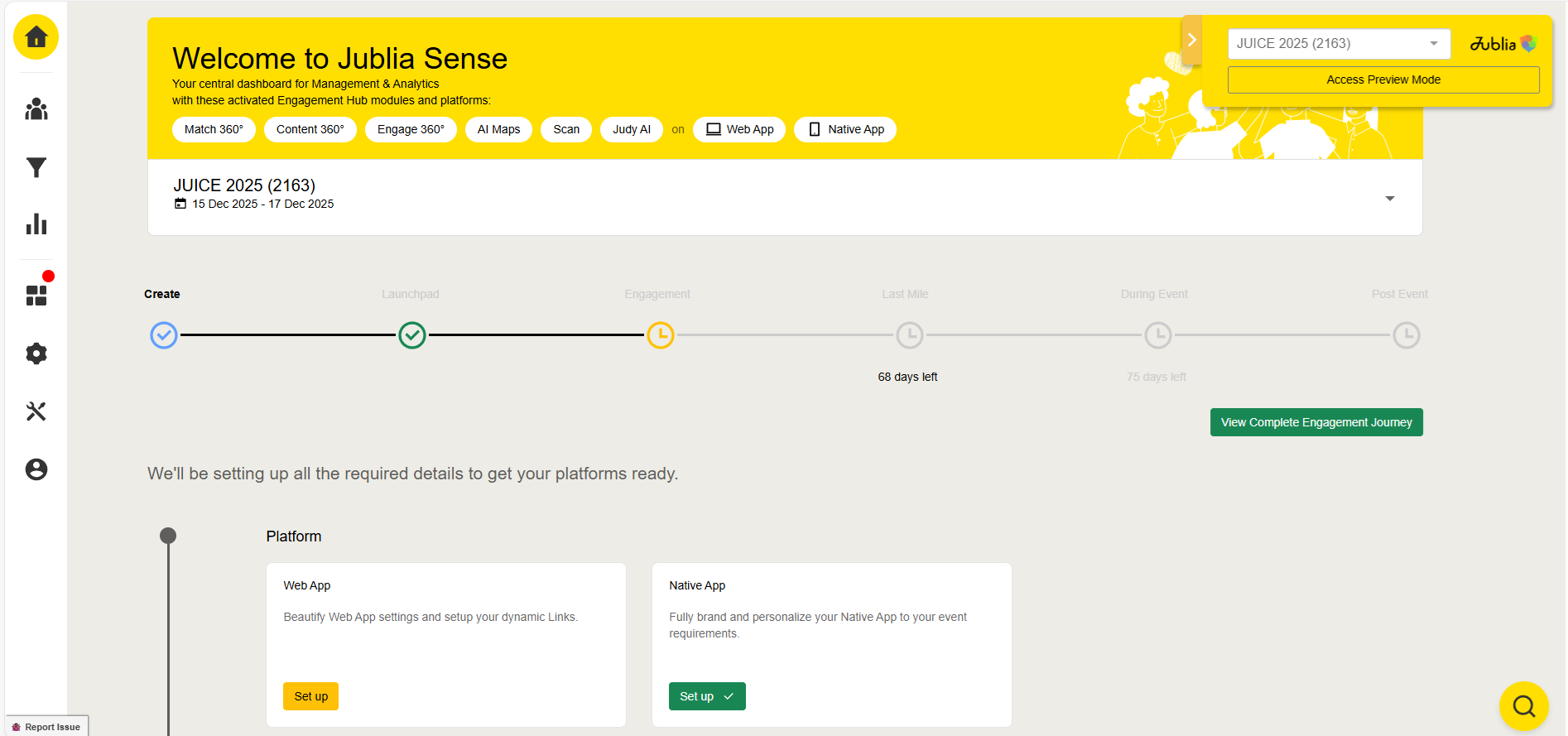Click the Platform section heading
1568x736 pixels.
point(294,536)
